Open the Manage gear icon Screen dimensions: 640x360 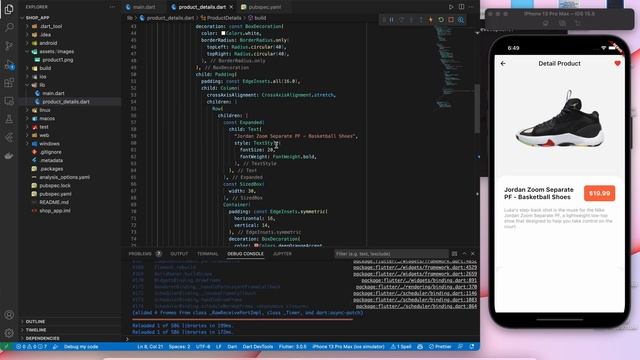coord(9,333)
